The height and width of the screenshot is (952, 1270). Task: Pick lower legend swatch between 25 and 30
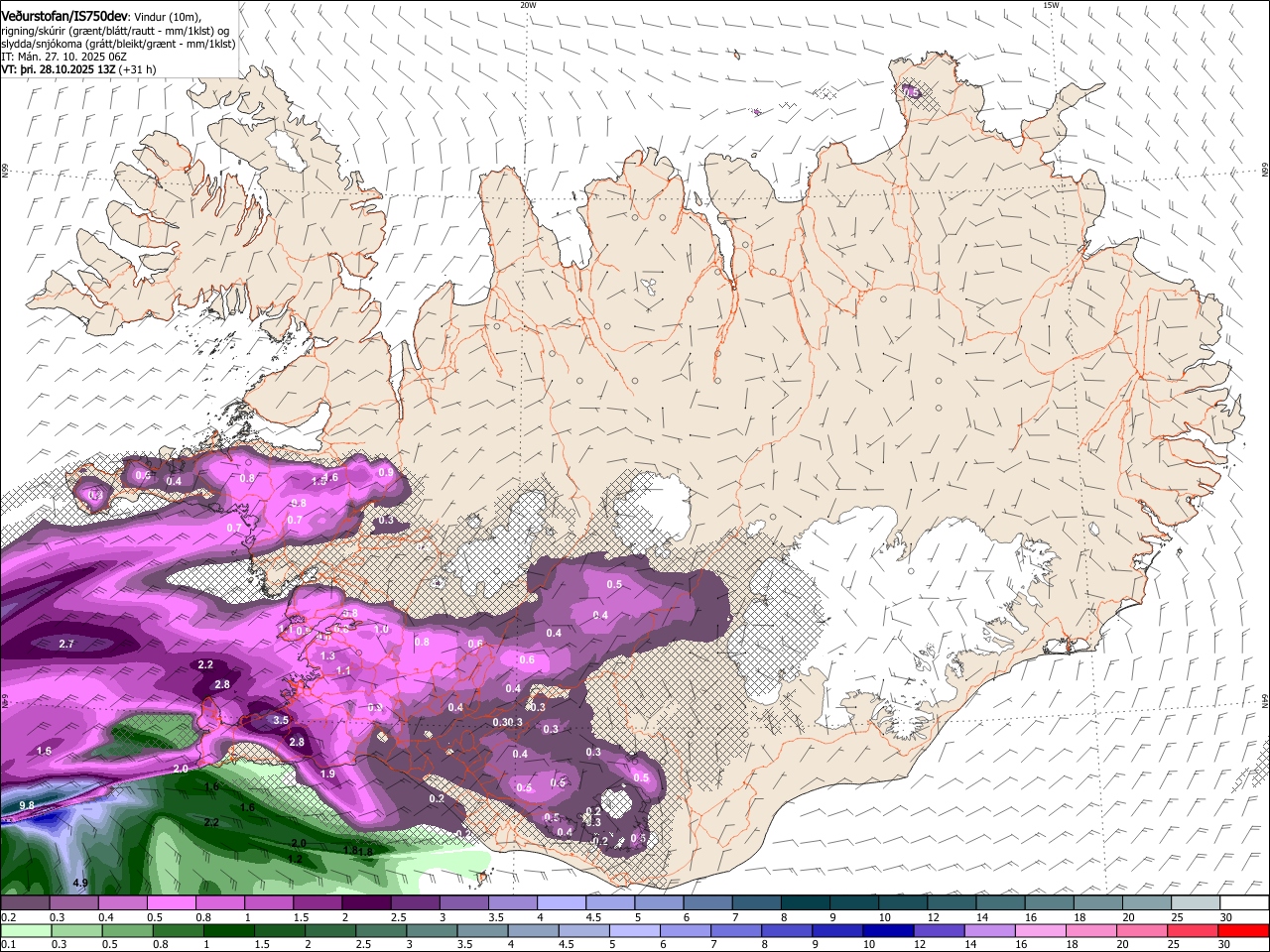pos(1195,931)
